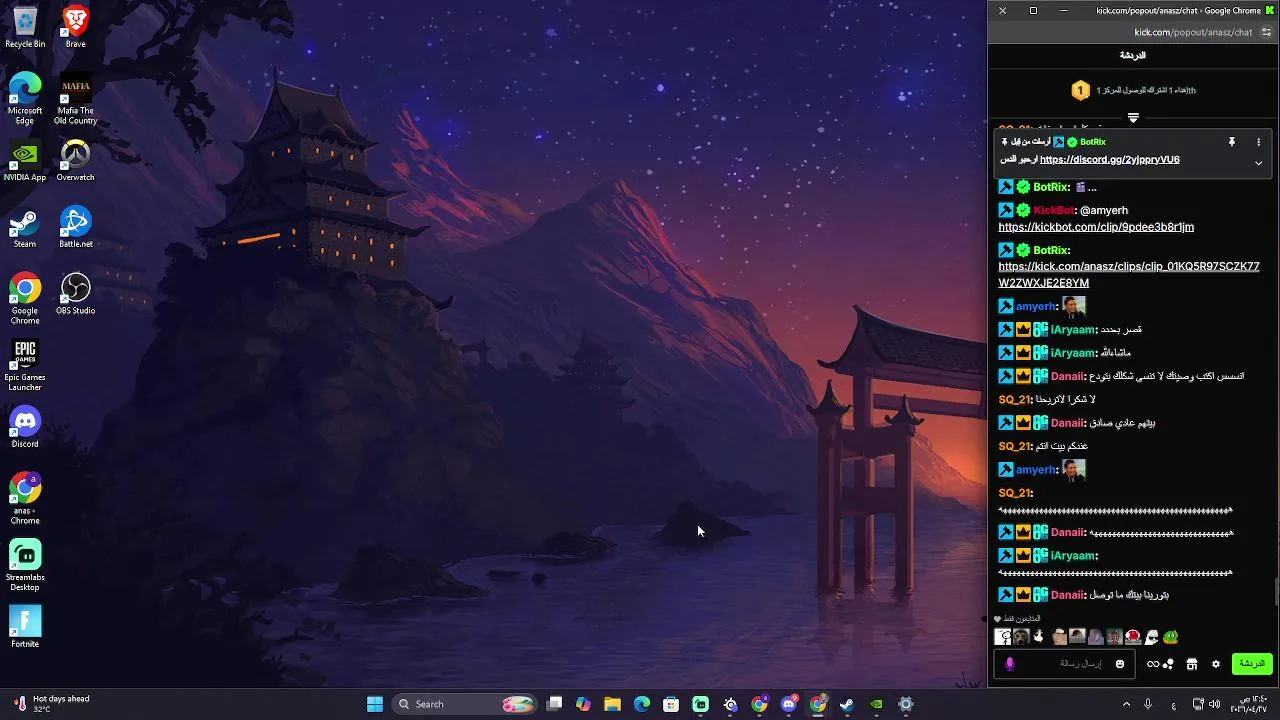Viewport: 1280px width, 720px height.
Task: Open the kick.com/anasz clips link from BotRix
Action: point(1129,275)
